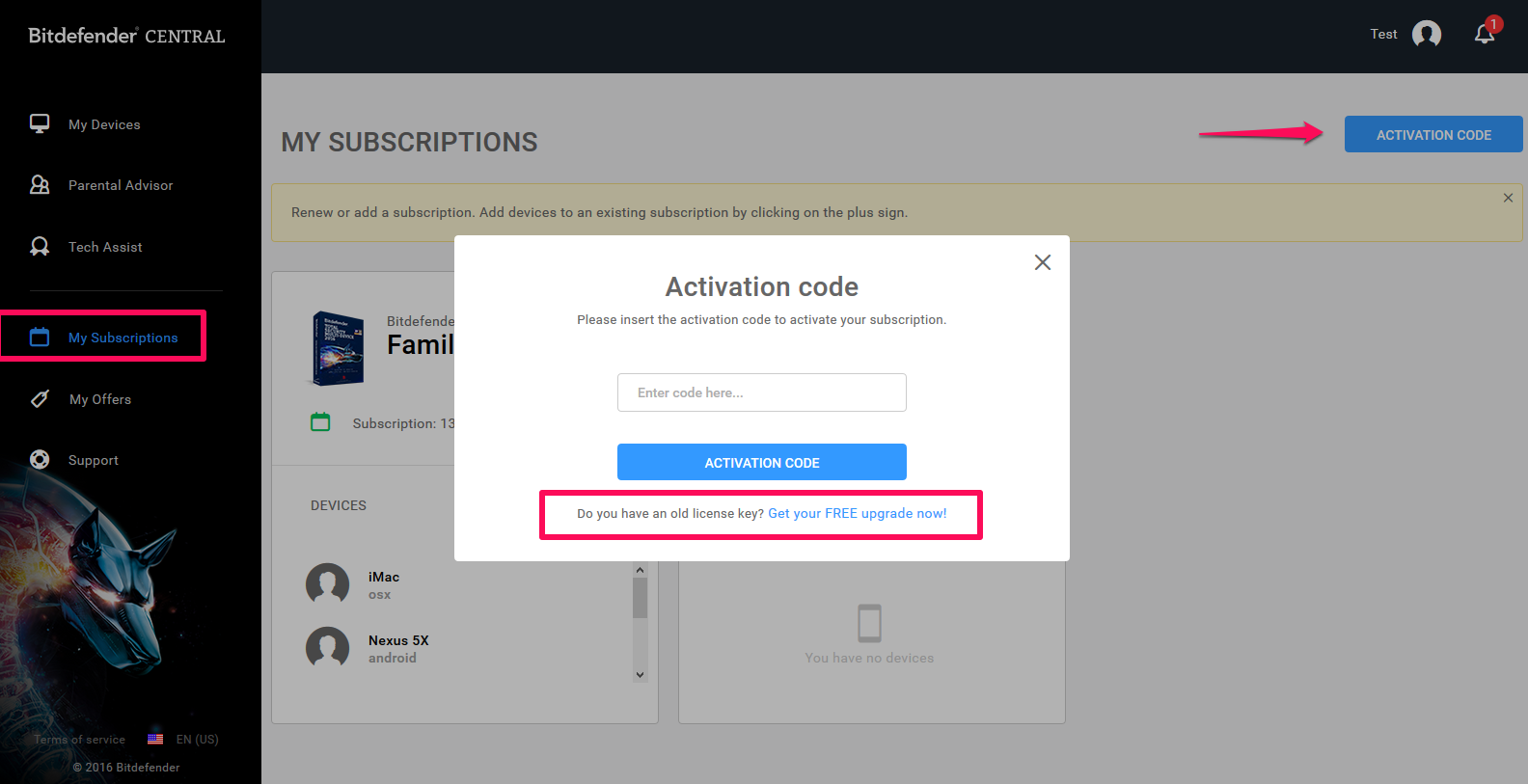
Task: Click the Test user avatar
Action: tap(1427, 34)
